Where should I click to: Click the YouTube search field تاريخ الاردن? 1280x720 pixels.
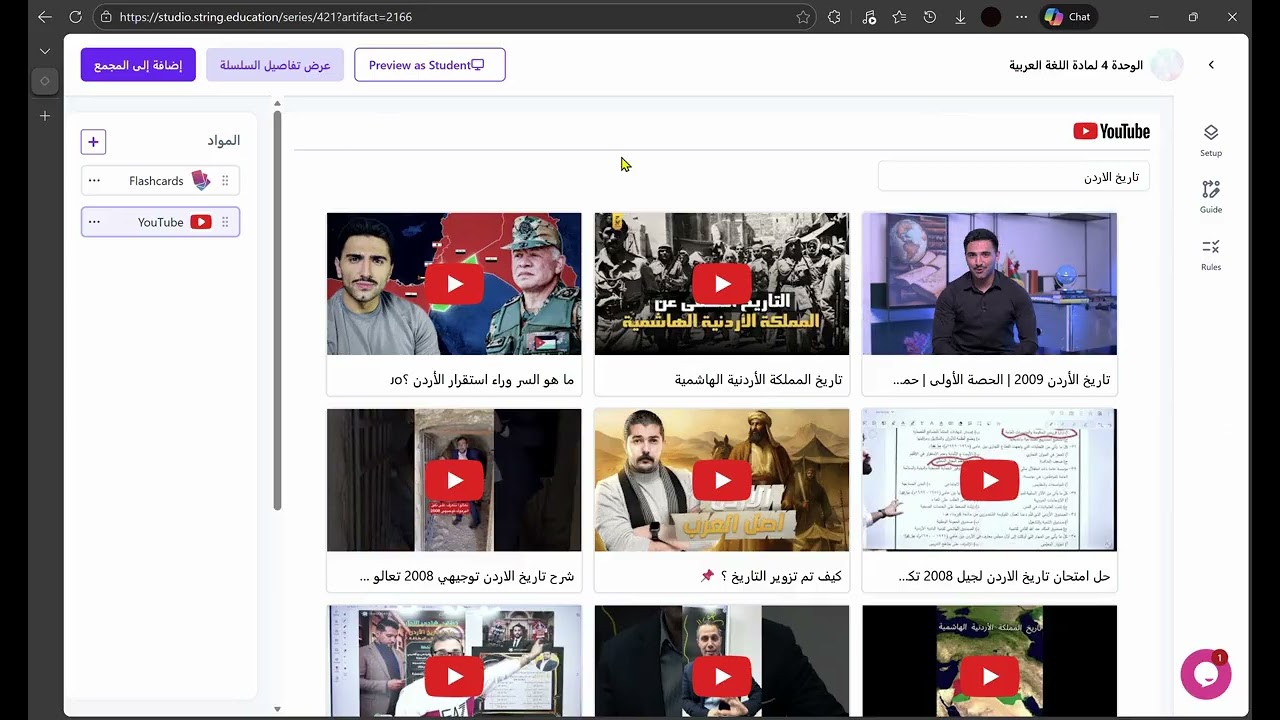[x=1014, y=177]
